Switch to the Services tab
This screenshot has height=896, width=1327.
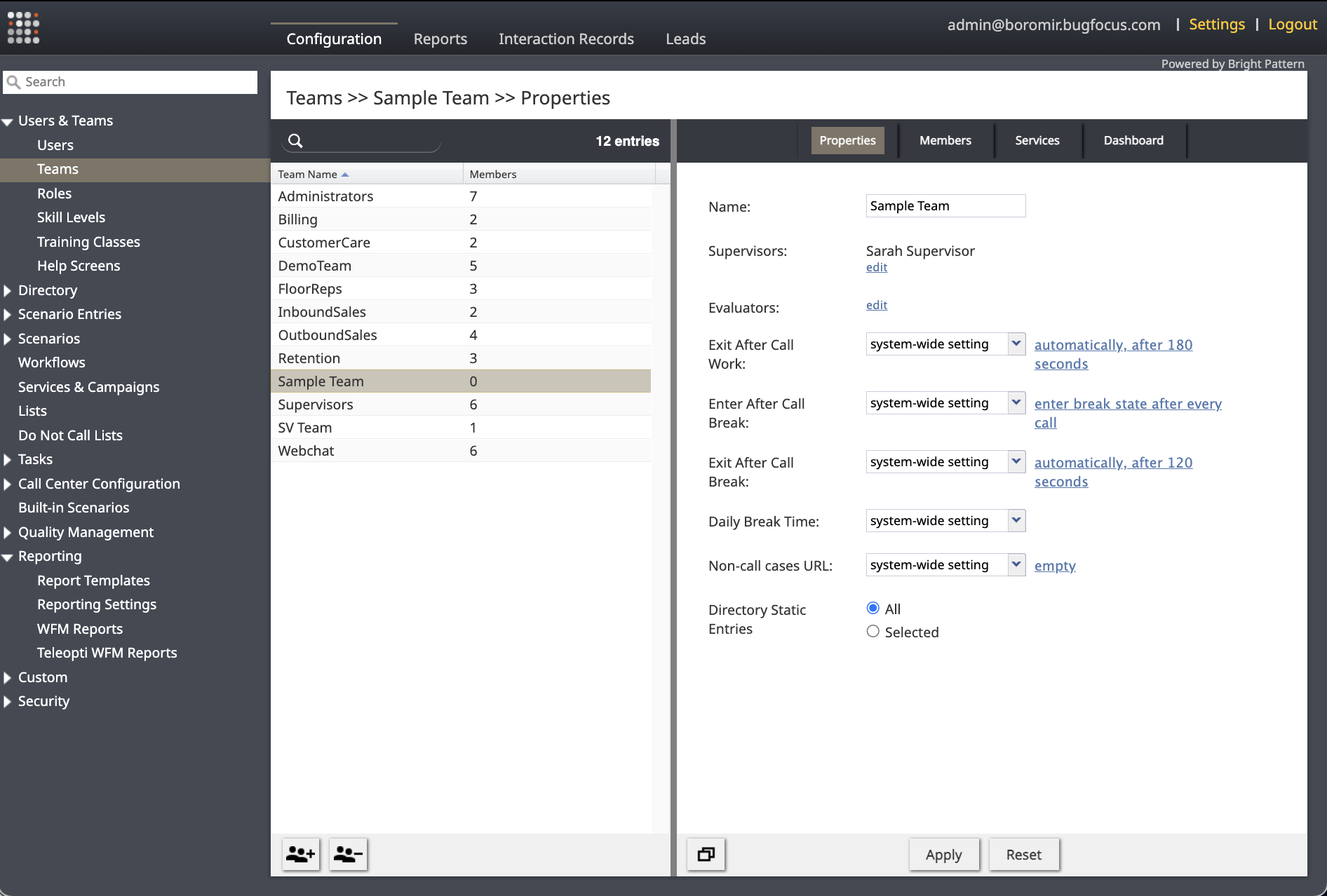point(1037,140)
